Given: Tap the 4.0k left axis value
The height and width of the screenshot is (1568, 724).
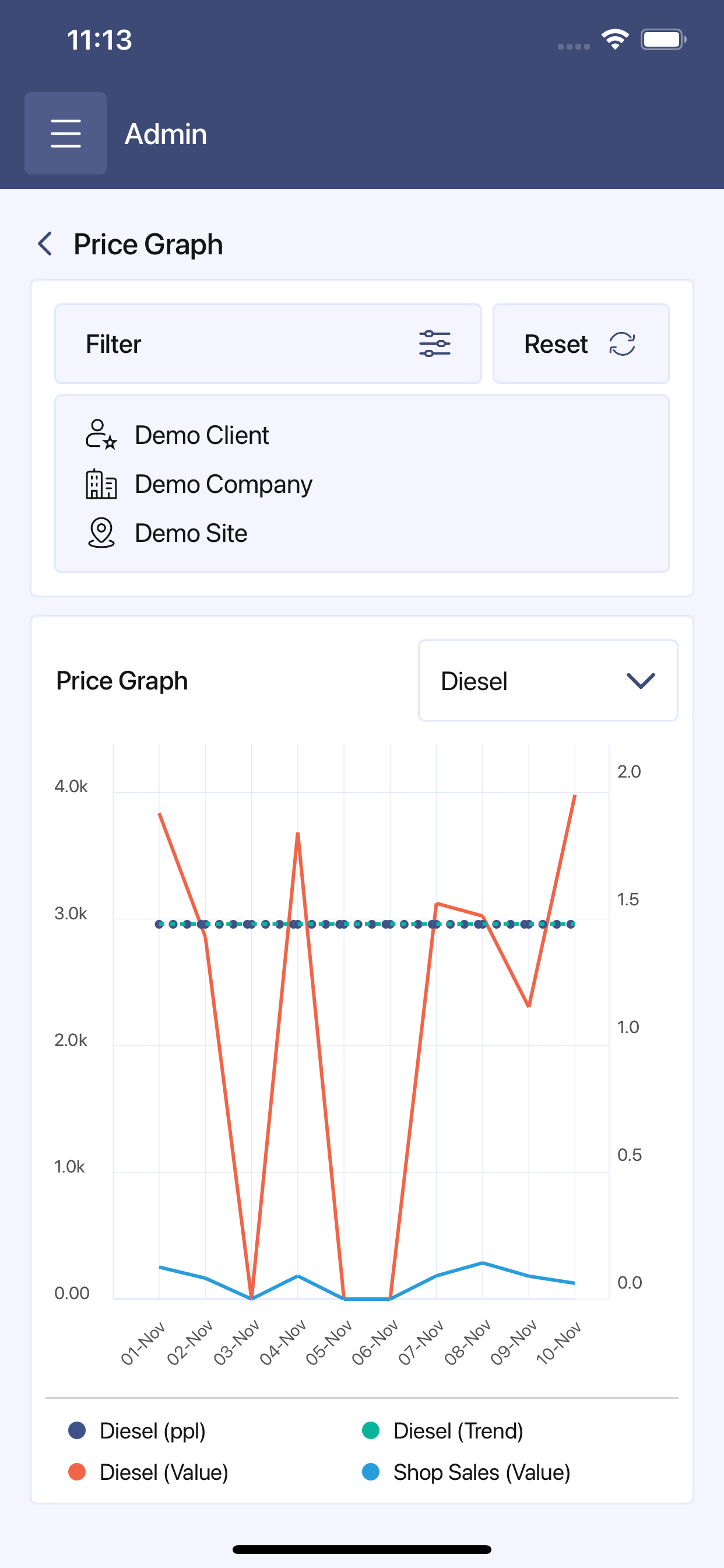Looking at the screenshot, I should click(71, 786).
